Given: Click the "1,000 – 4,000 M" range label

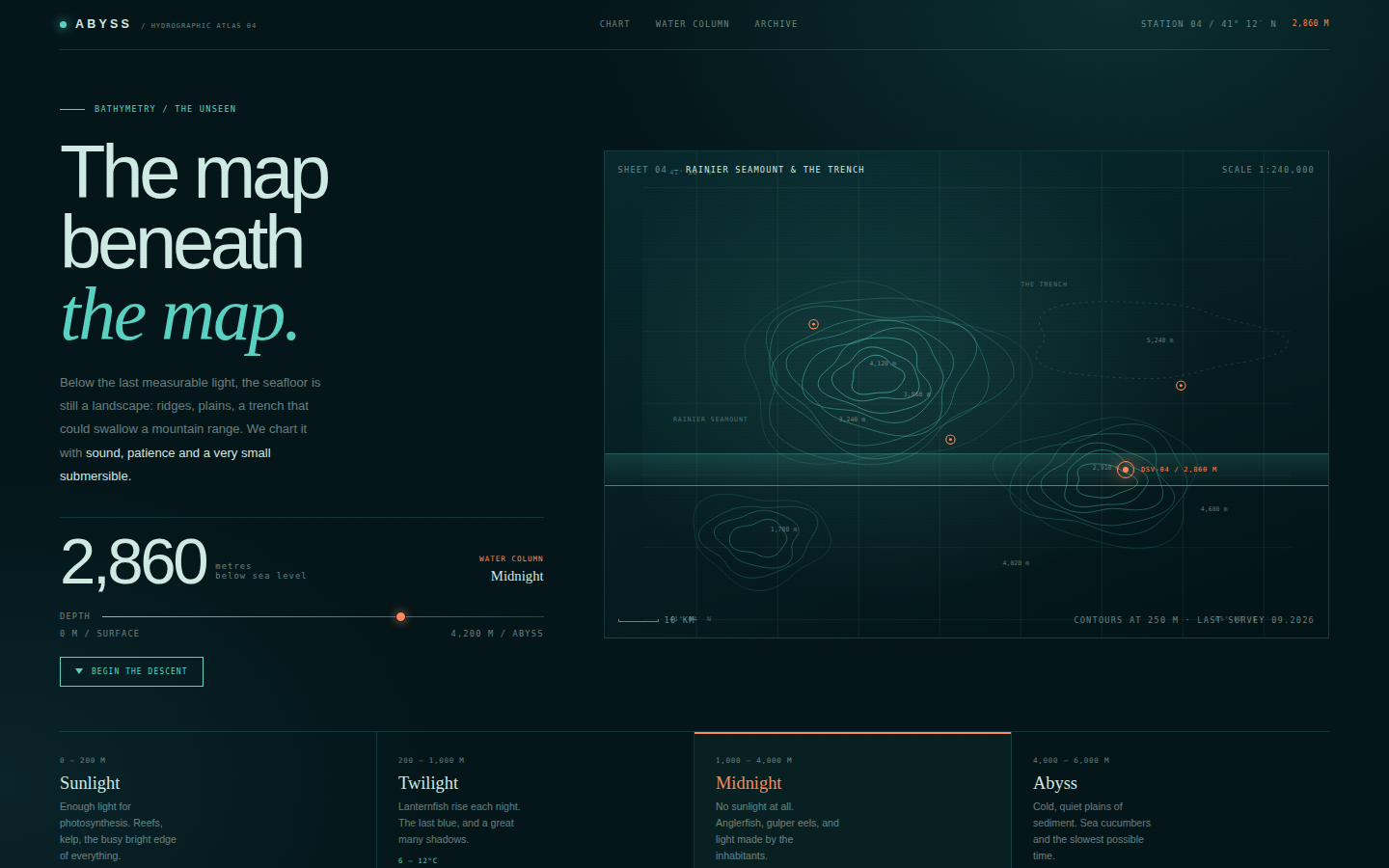Looking at the screenshot, I should [x=753, y=761].
